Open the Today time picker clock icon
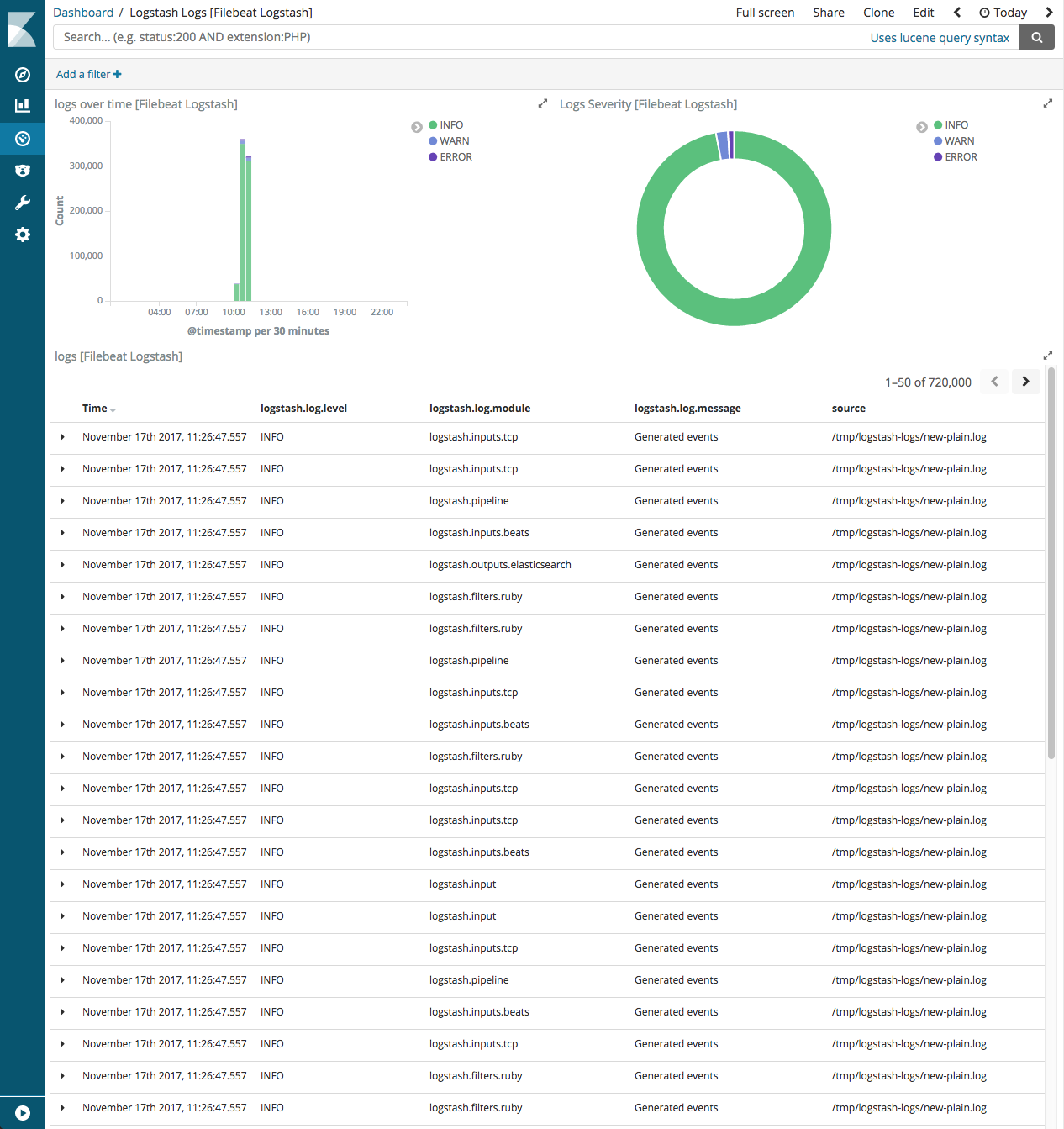This screenshot has height=1129, width=1064. pyautogui.click(x=983, y=12)
